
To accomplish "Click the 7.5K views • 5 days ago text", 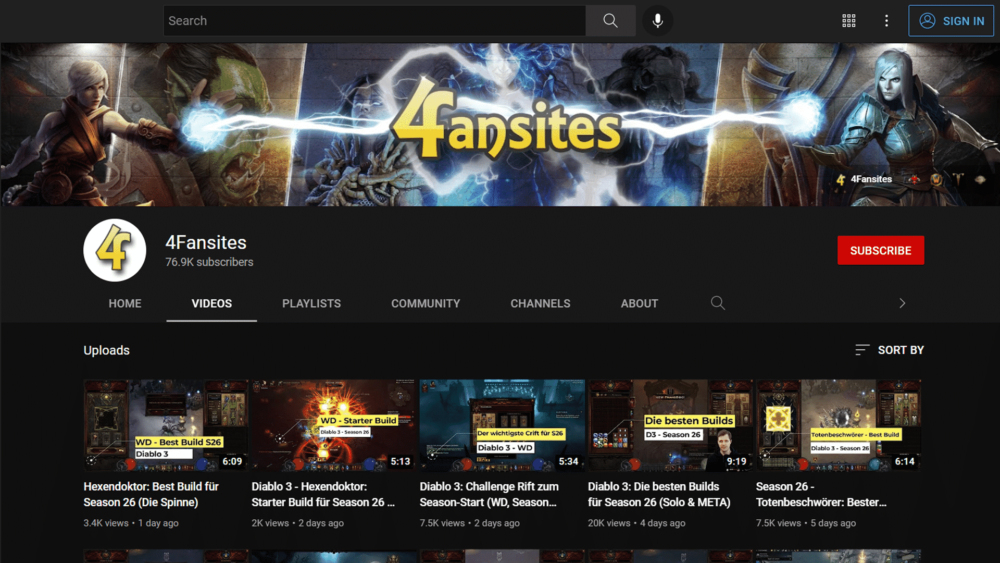I will (x=806, y=523).
